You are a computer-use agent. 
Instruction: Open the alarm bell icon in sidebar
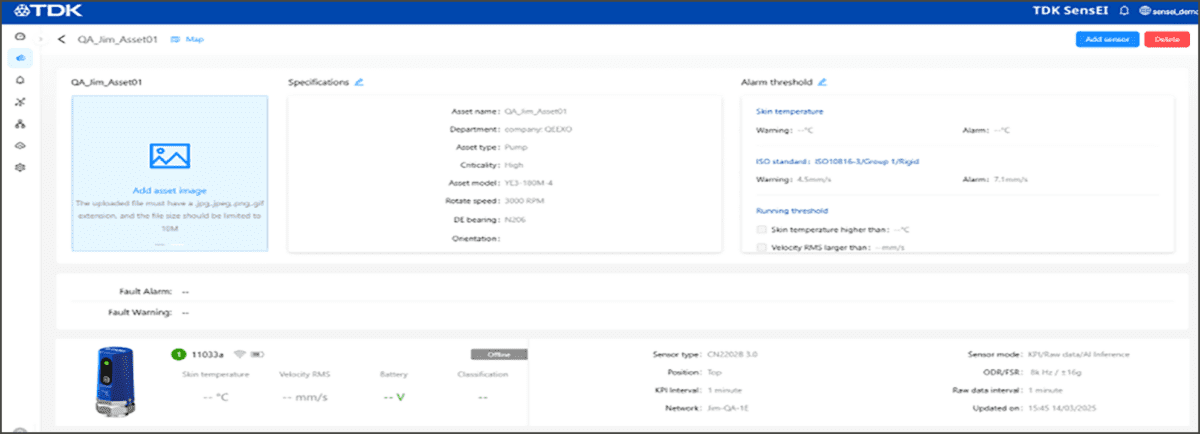click(x=19, y=80)
